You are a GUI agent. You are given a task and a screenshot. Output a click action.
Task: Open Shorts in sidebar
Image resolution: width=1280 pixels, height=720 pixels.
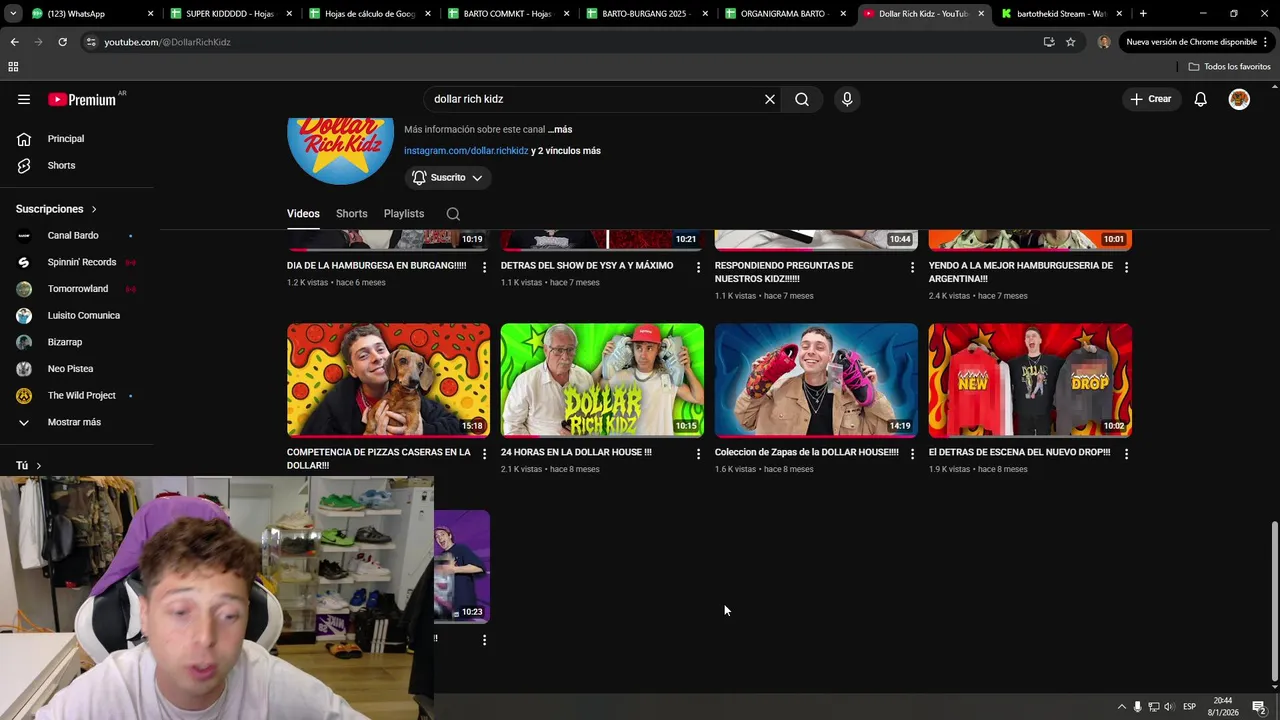[x=61, y=165]
